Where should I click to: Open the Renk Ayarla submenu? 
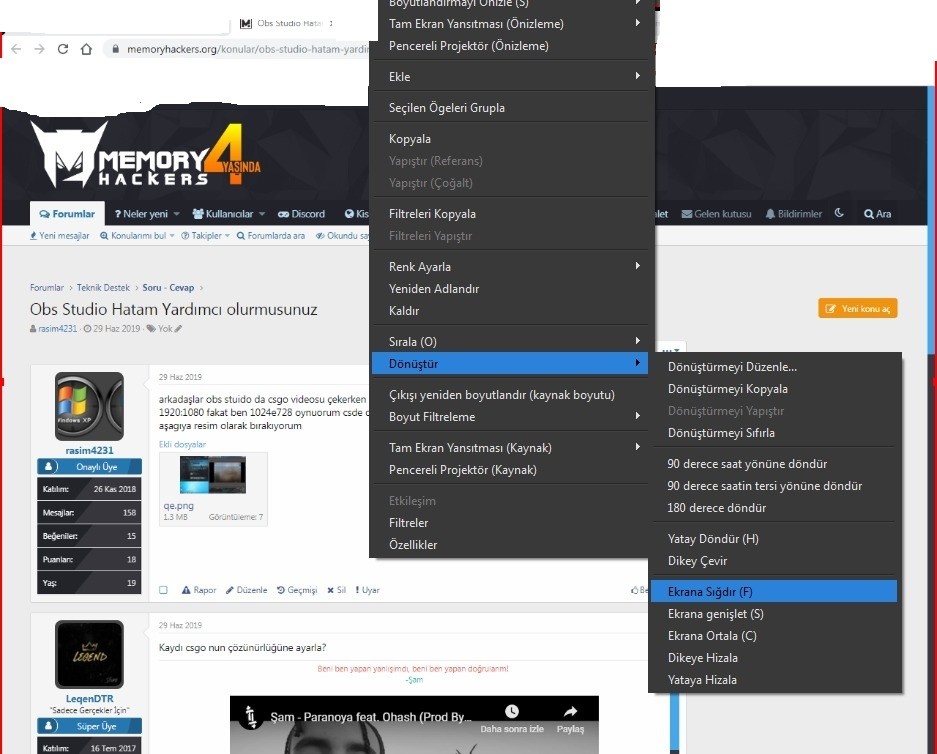tap(511, 266)
